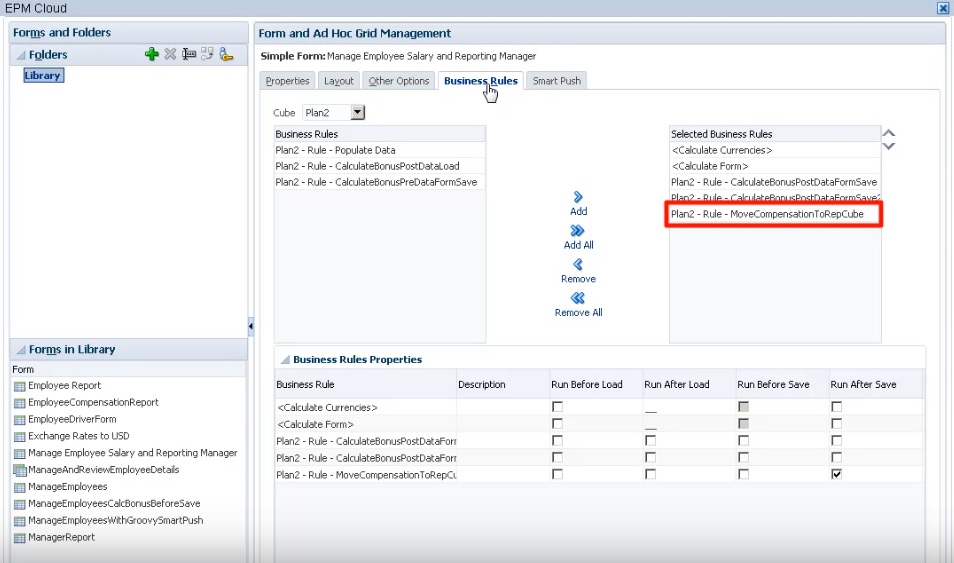954x563 pixels.
Task: Move the selected rule down with the down arrow
Action: click(888, 146)
